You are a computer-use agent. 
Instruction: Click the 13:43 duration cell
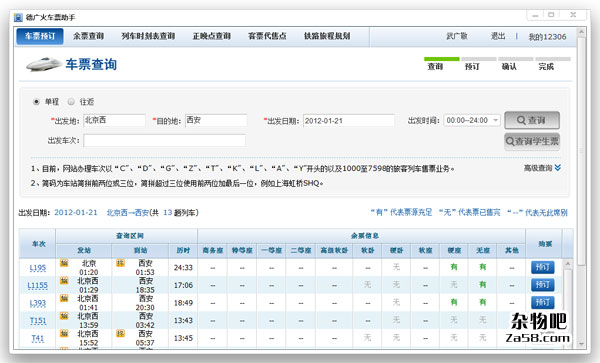tap(183, 320)
